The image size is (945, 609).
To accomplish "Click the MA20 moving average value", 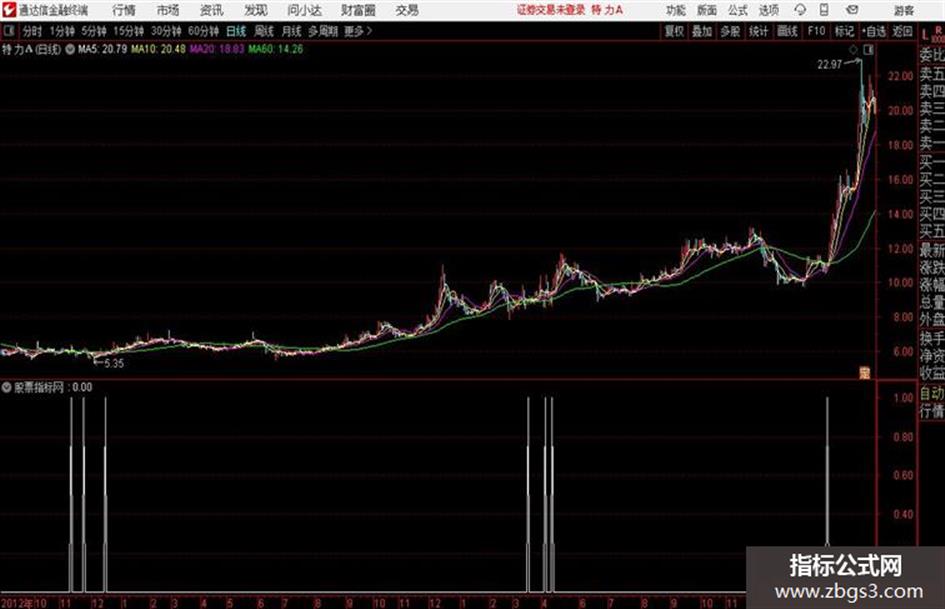I will 217,49.
